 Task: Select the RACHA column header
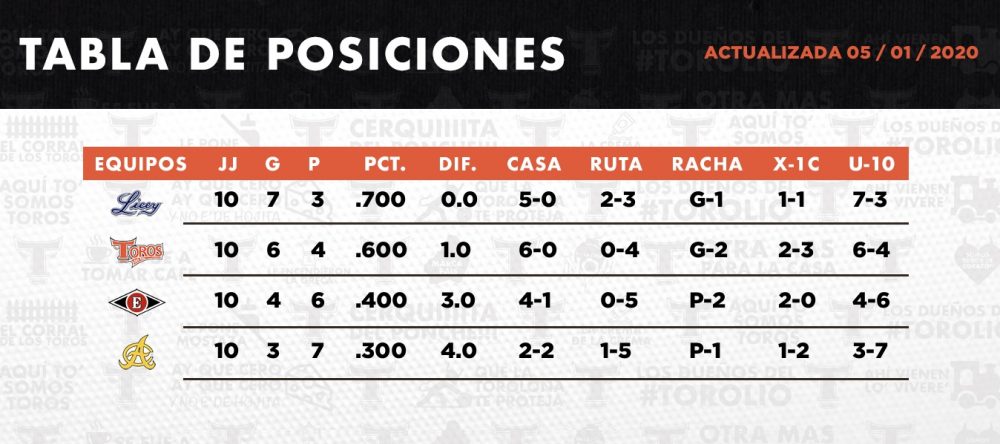coord(707,165)
